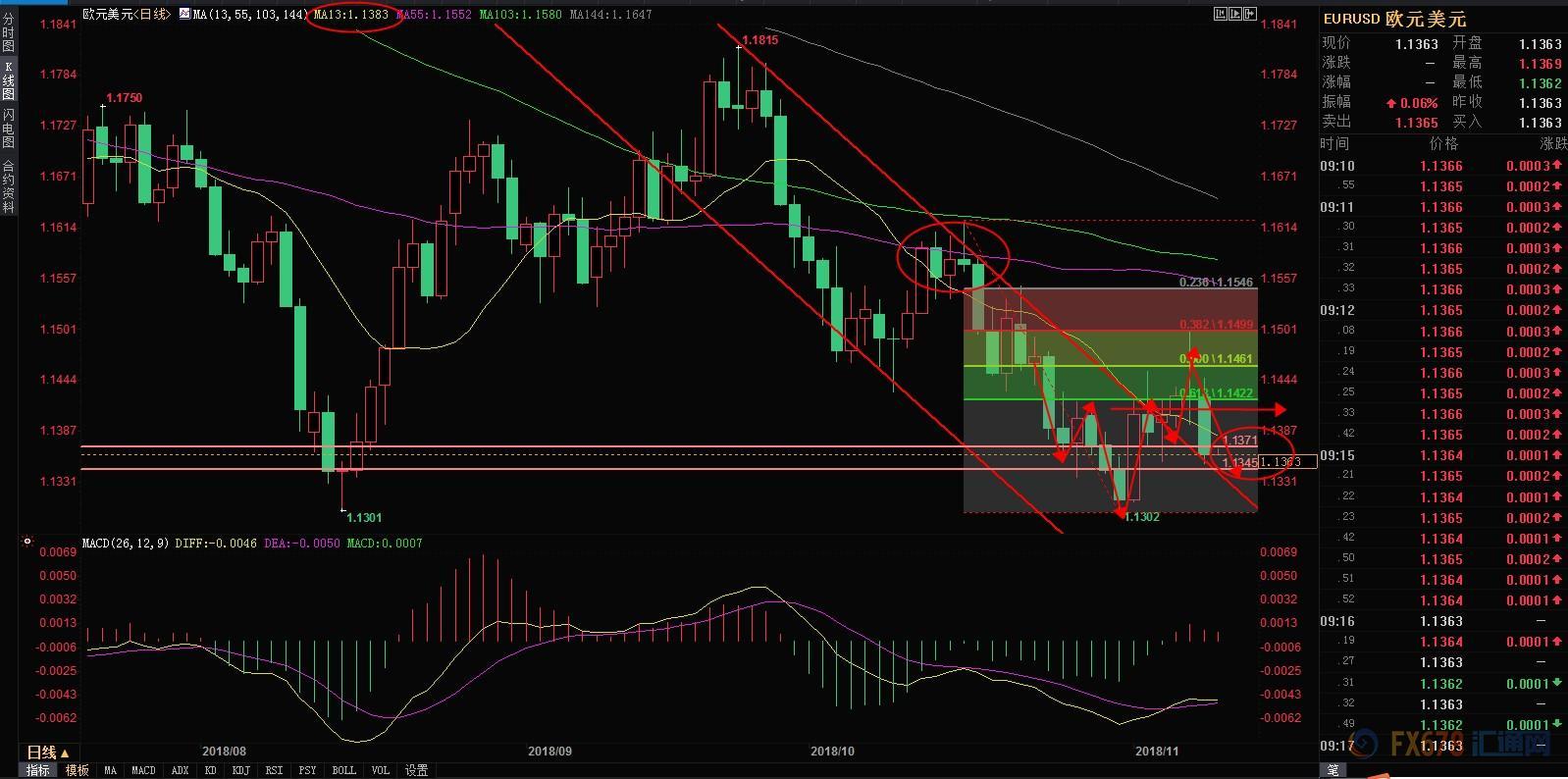Image resolution: width=1568 pixels, height=779 pixels.
Task: Click the 1.1750 price label on chart
Action: [124, 98]
